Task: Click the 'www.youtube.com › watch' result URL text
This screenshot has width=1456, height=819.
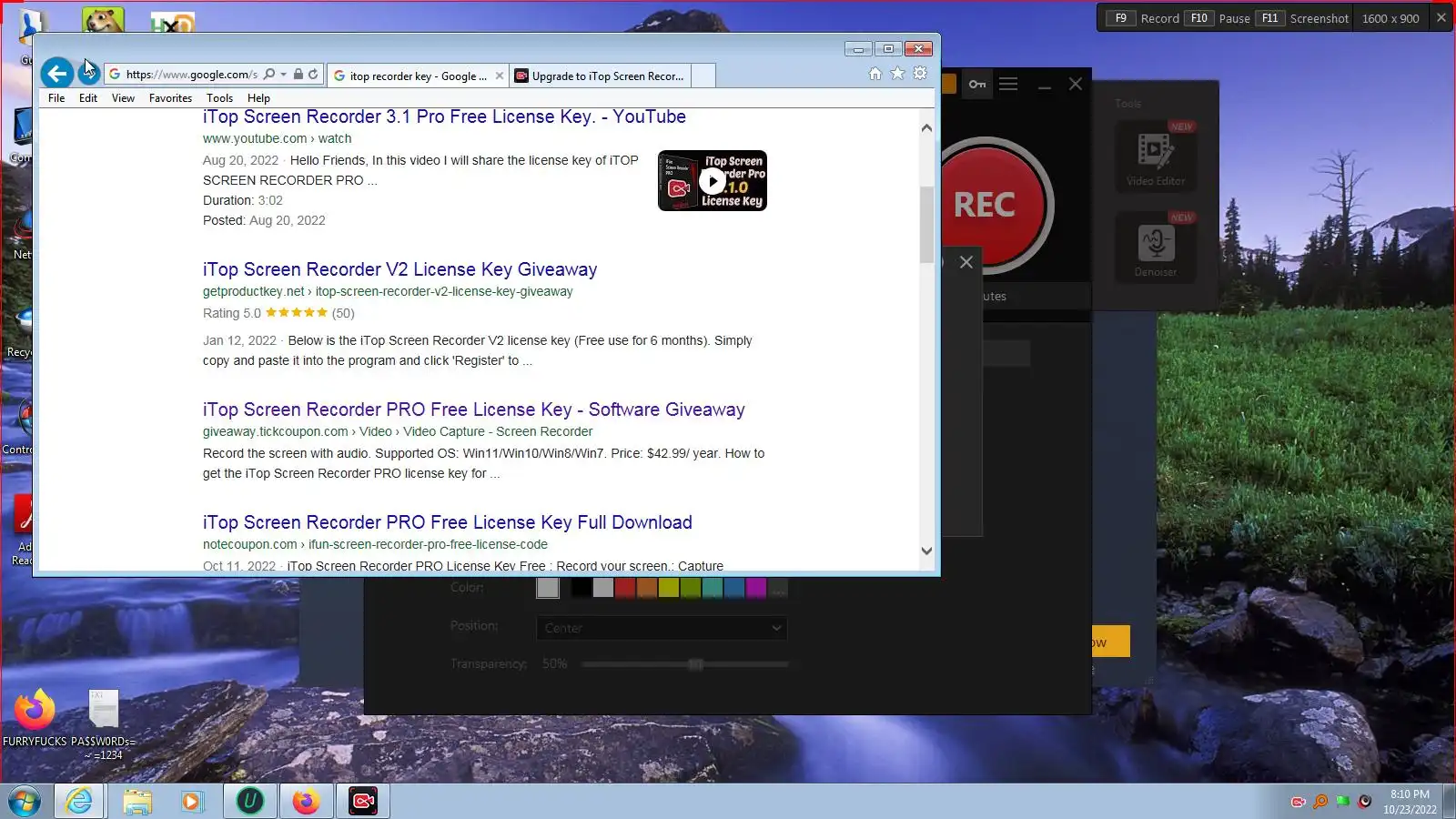Action: pyautogui.click(x=277, y=138)
